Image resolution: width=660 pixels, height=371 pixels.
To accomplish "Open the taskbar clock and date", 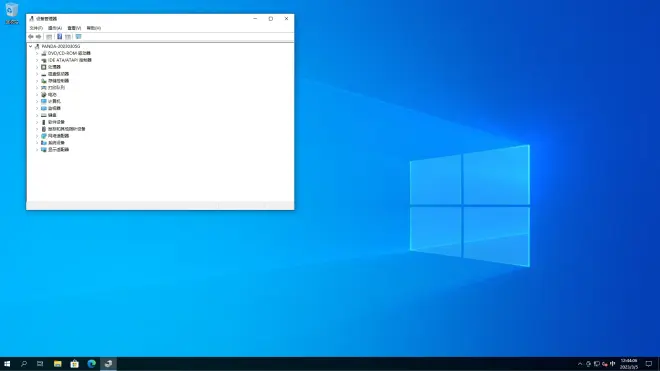I will [629, 364].
